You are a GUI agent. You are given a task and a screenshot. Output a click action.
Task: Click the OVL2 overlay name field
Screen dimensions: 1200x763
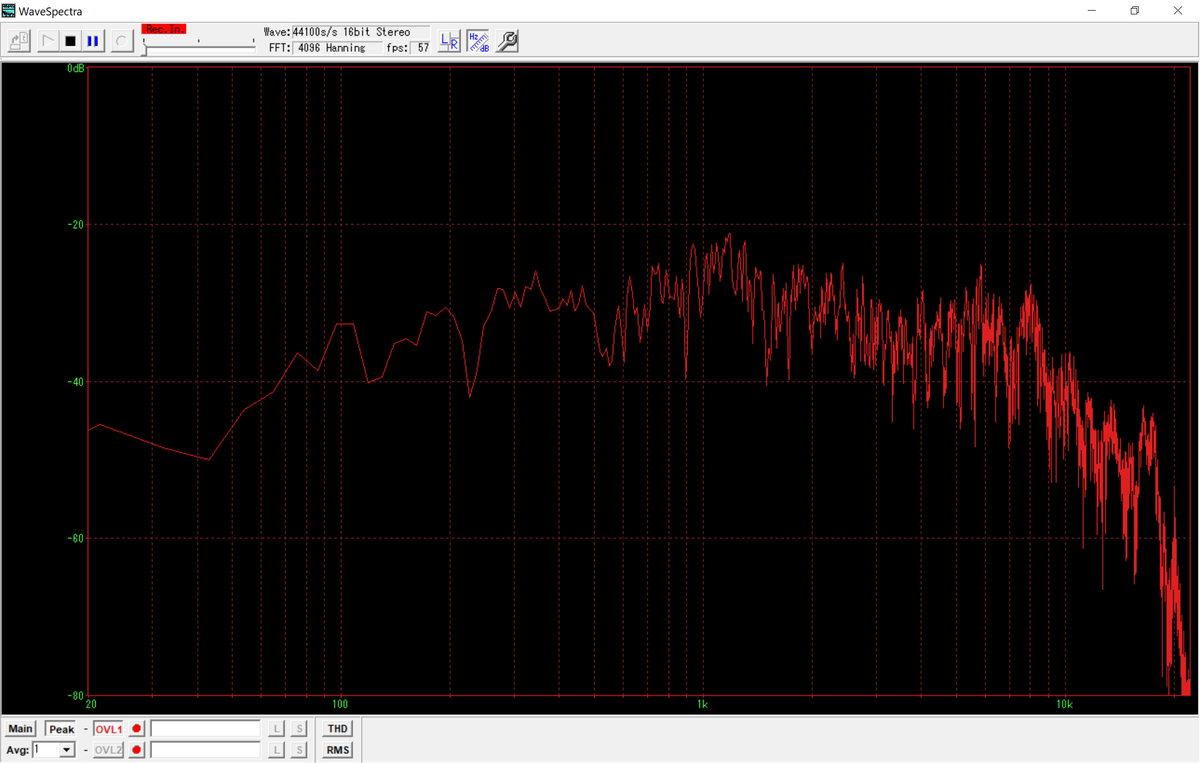[x=205, y=749]
